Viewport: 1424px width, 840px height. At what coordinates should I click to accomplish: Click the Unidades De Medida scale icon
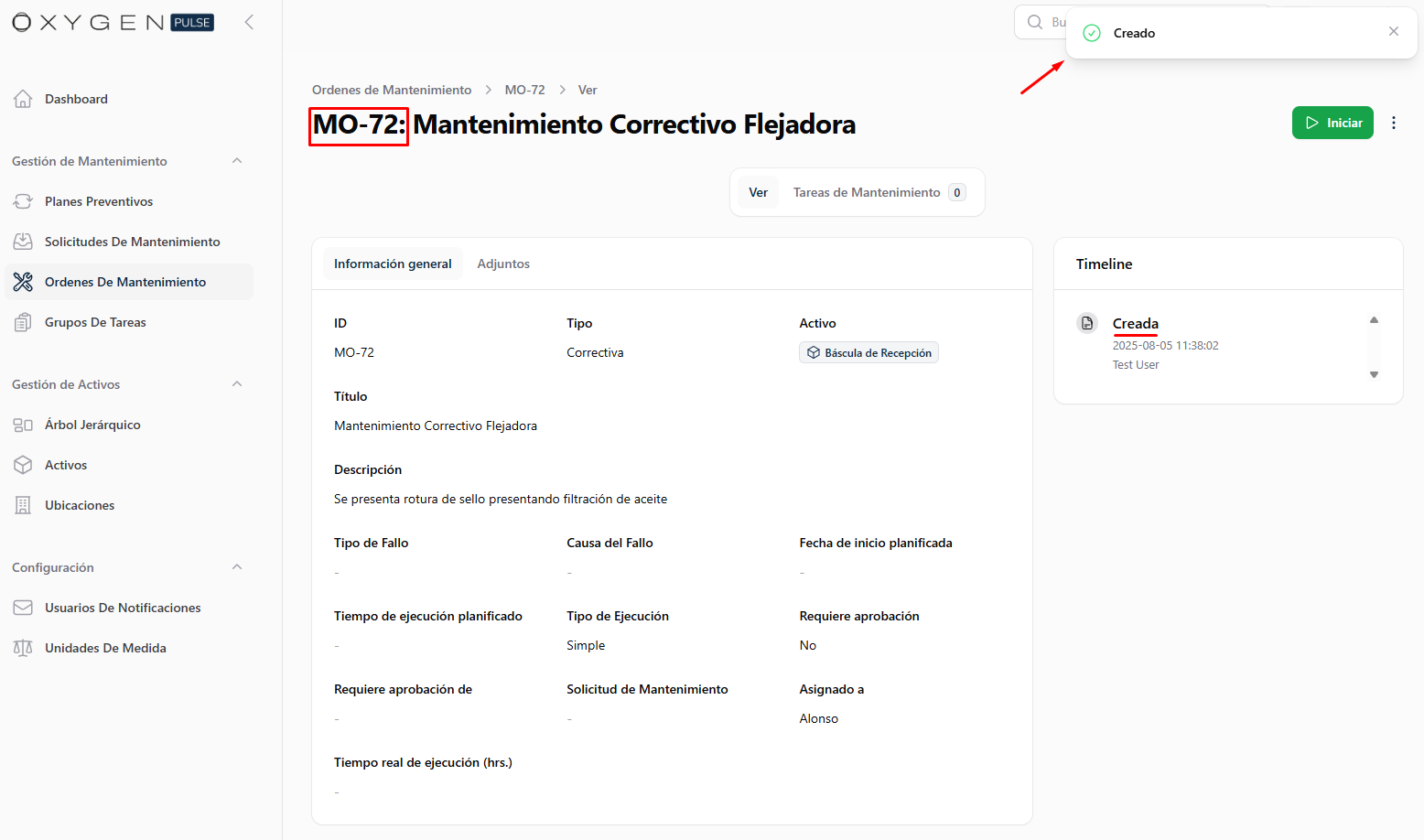(23, 648)
